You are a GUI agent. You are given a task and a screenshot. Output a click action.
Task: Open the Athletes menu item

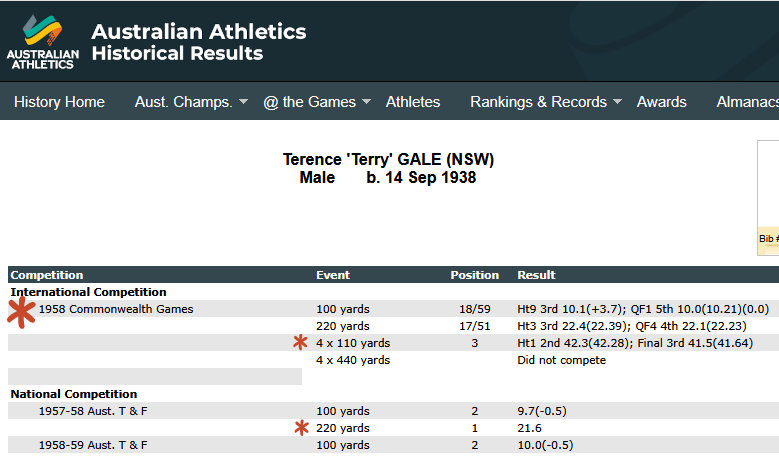click(x=413, y=102)
